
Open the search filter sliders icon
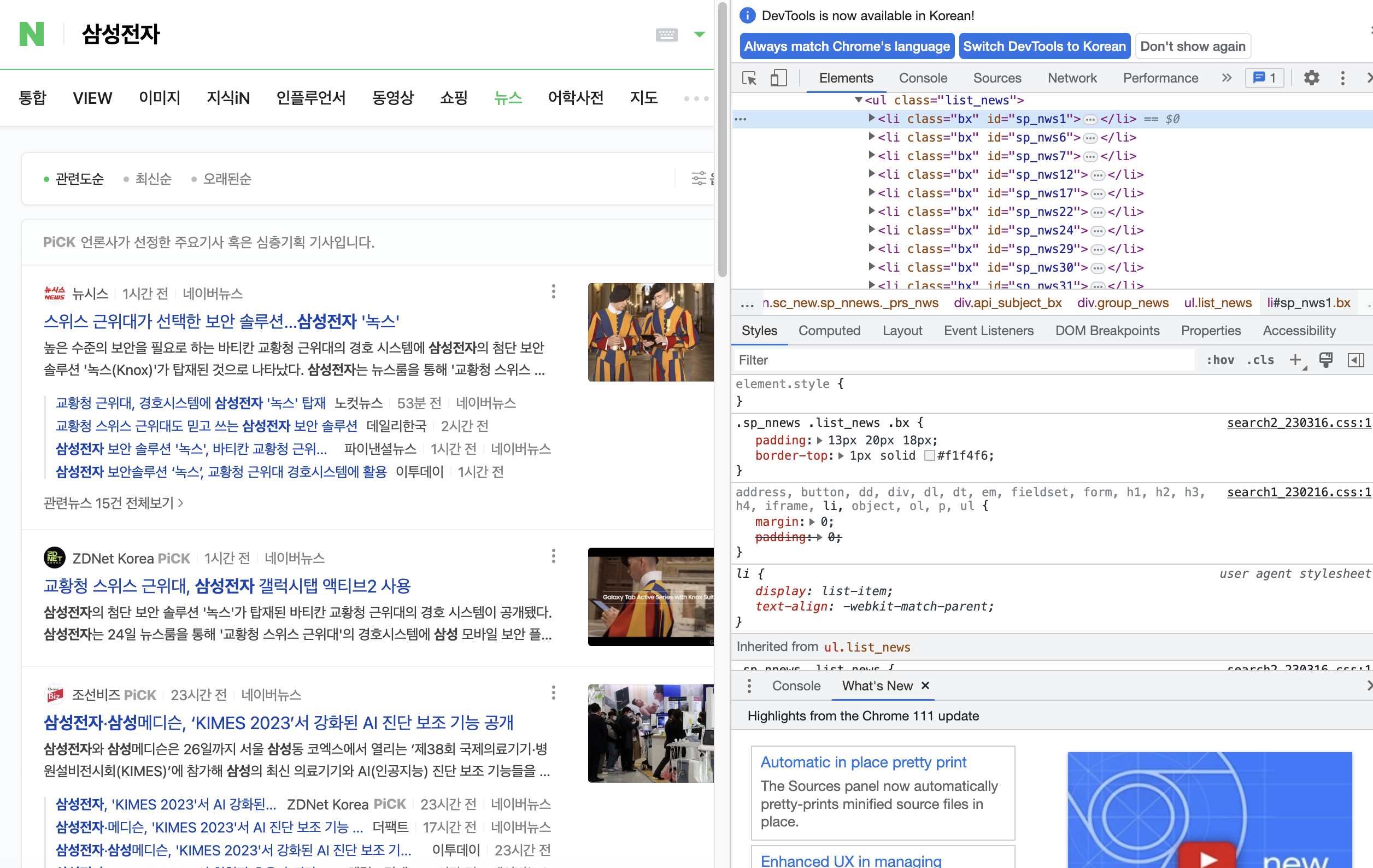click(x=700, y=178)
